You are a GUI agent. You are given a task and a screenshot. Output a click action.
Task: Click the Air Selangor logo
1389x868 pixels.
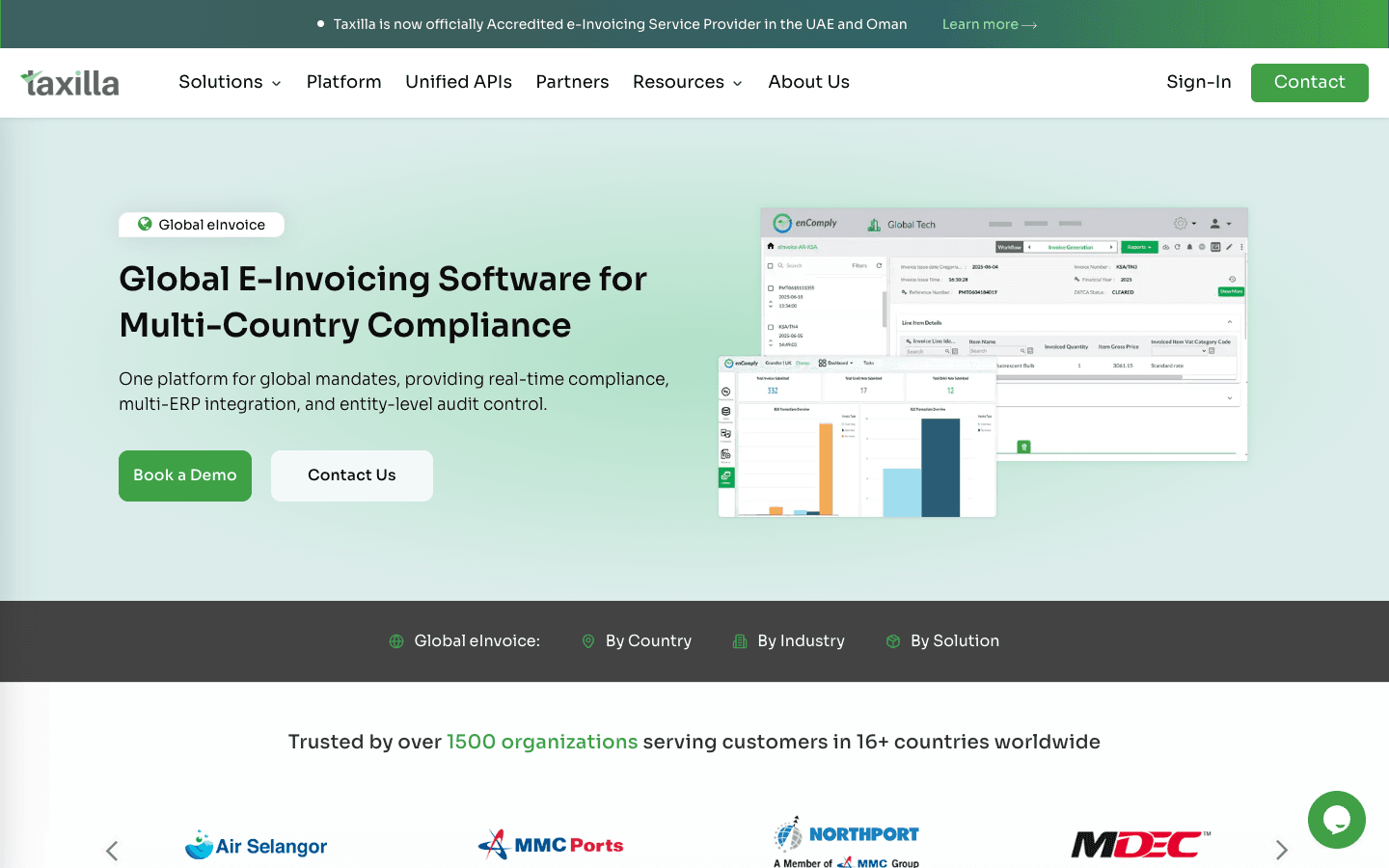click(257, 846)
